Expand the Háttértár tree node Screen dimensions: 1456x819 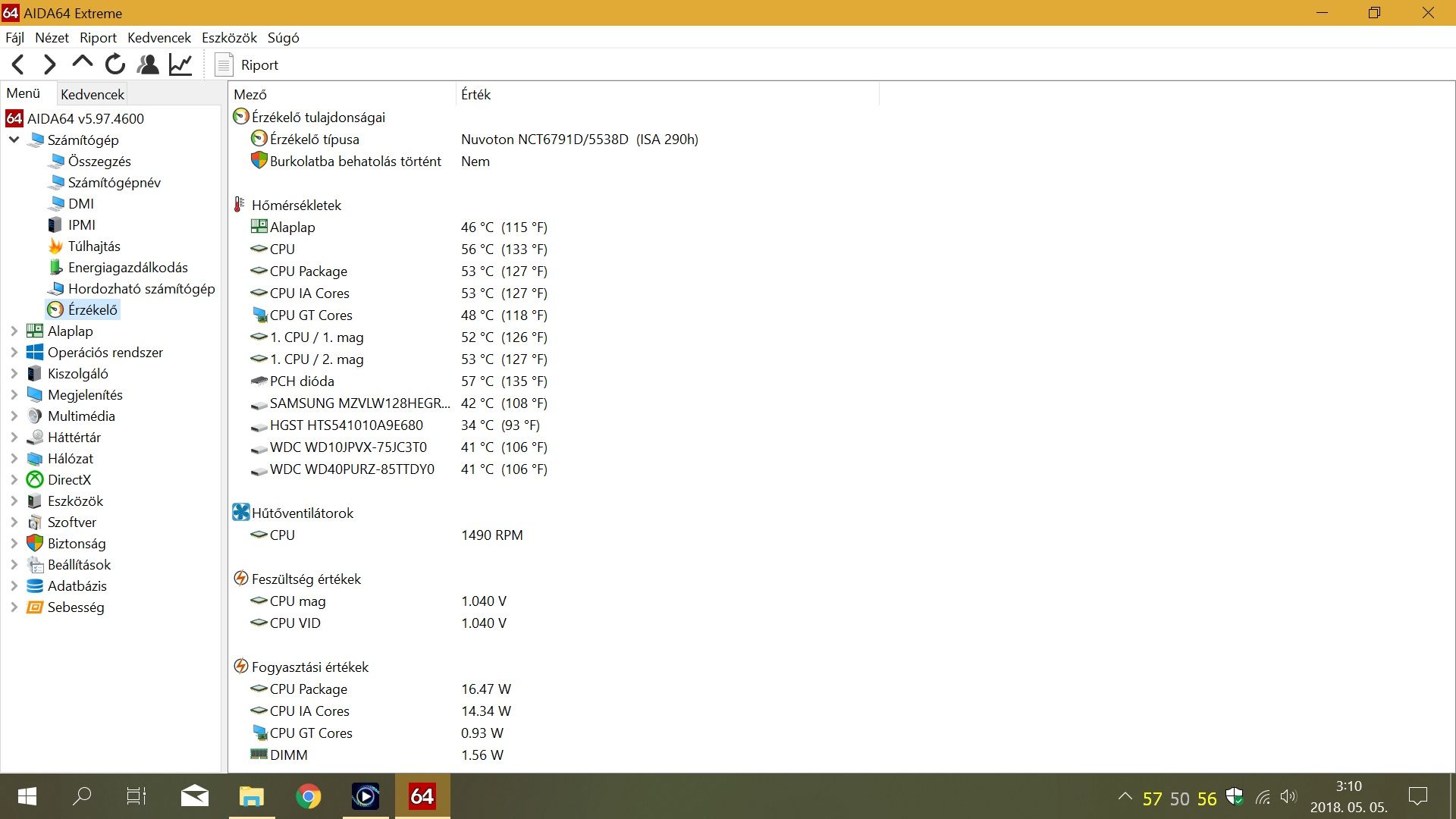[14, 438]
